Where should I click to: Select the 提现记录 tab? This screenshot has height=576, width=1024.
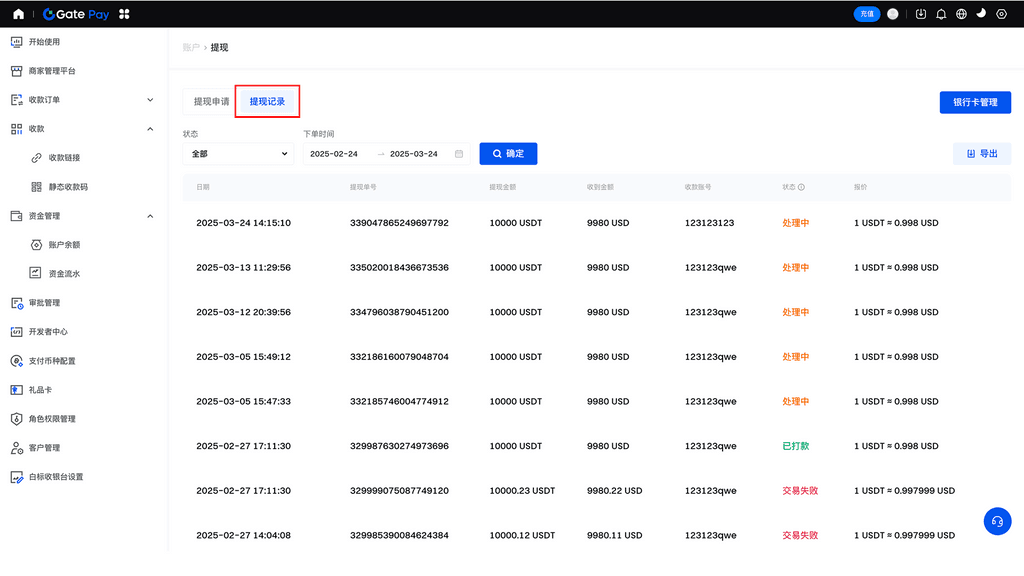coord(267,102)
